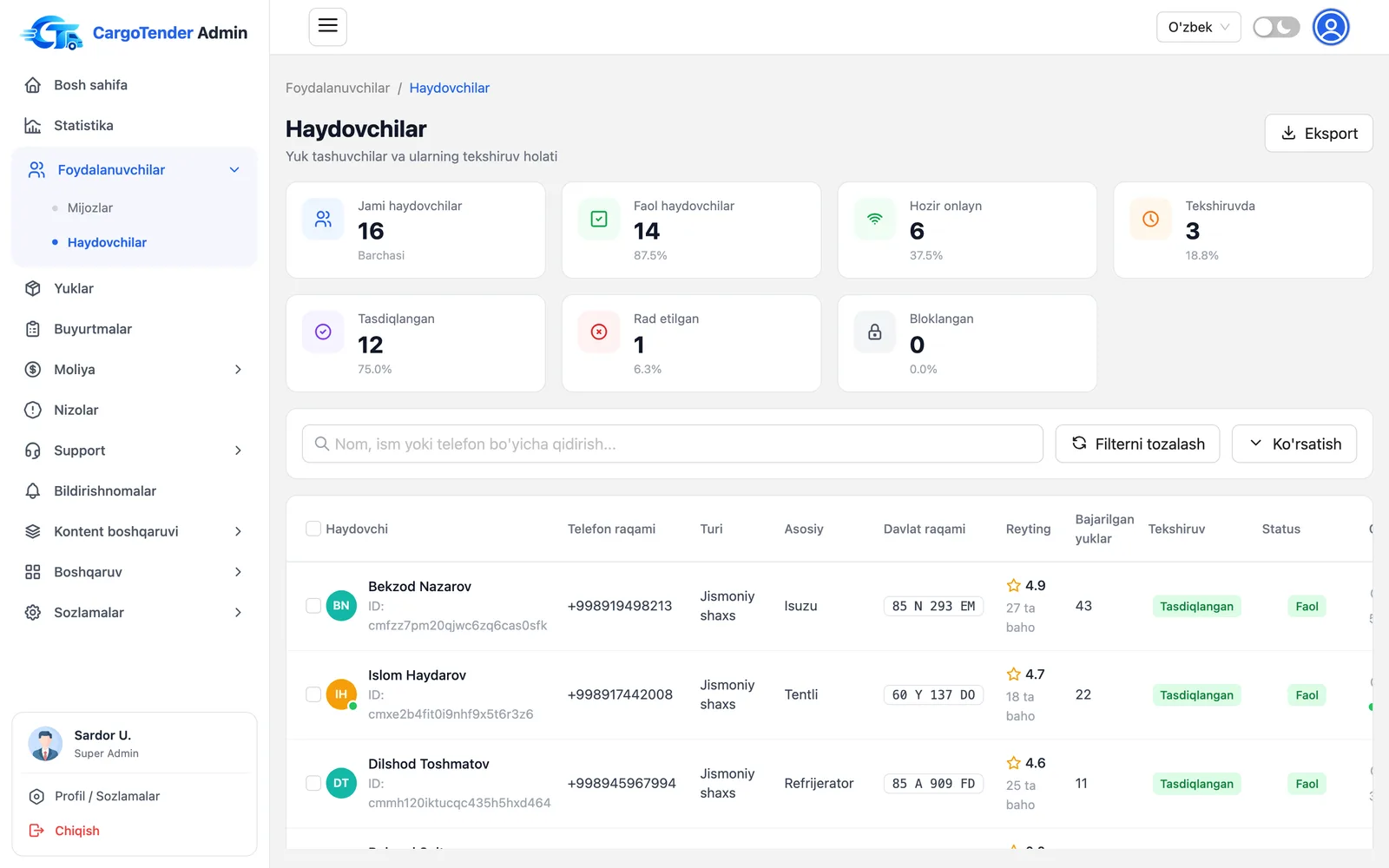The image size is (1389, 868).
Task: Click the CargoTender truck logo
Action: [51, 33]
